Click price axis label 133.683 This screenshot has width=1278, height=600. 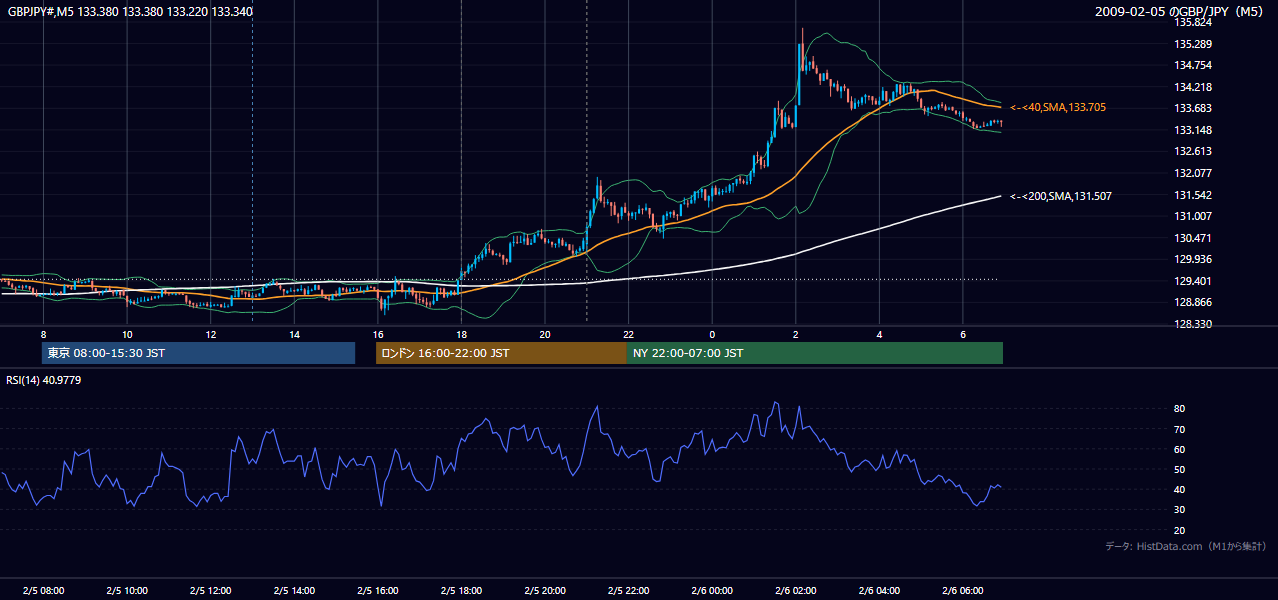point(1191,108)
